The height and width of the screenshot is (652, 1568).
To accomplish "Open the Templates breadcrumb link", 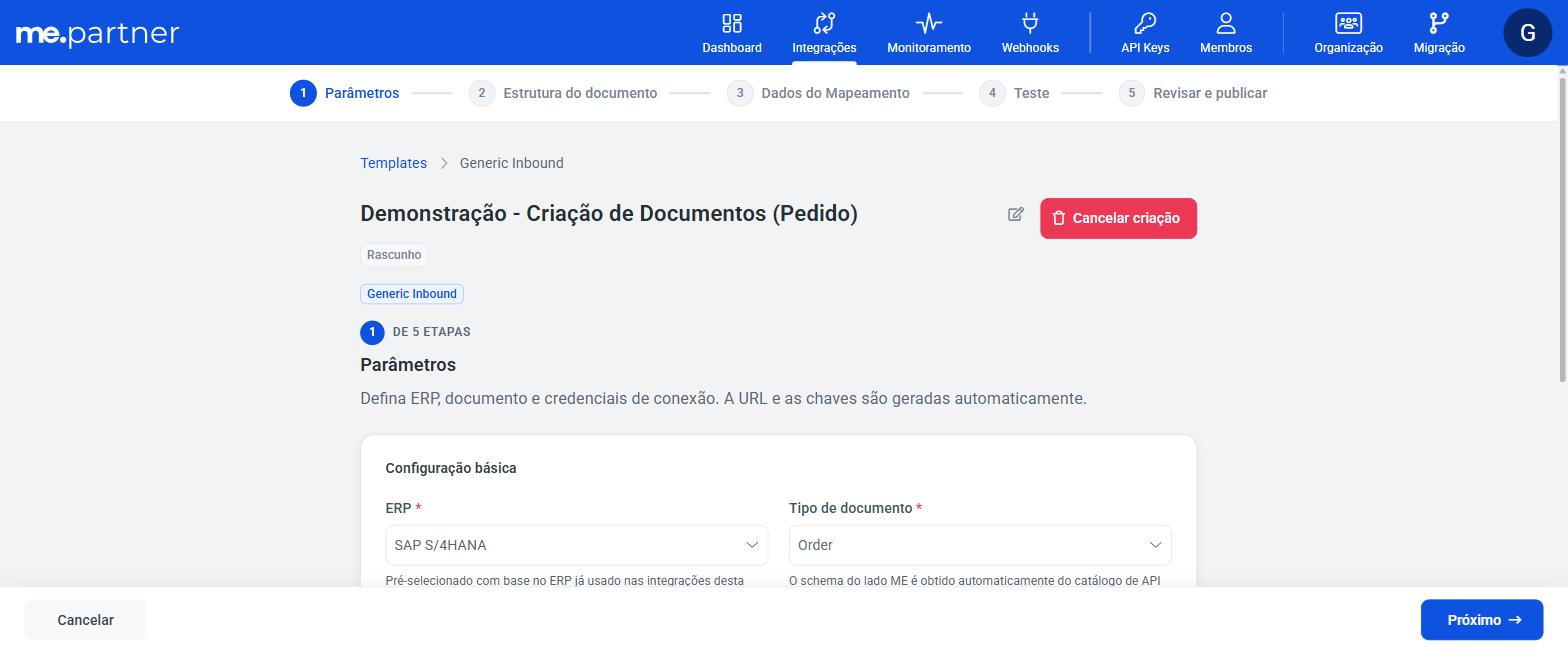I will (x=393, y=163).
